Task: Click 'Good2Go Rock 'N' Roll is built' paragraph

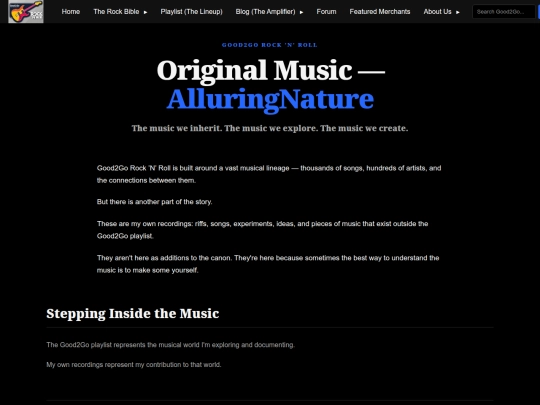Action: pos(269,174)
